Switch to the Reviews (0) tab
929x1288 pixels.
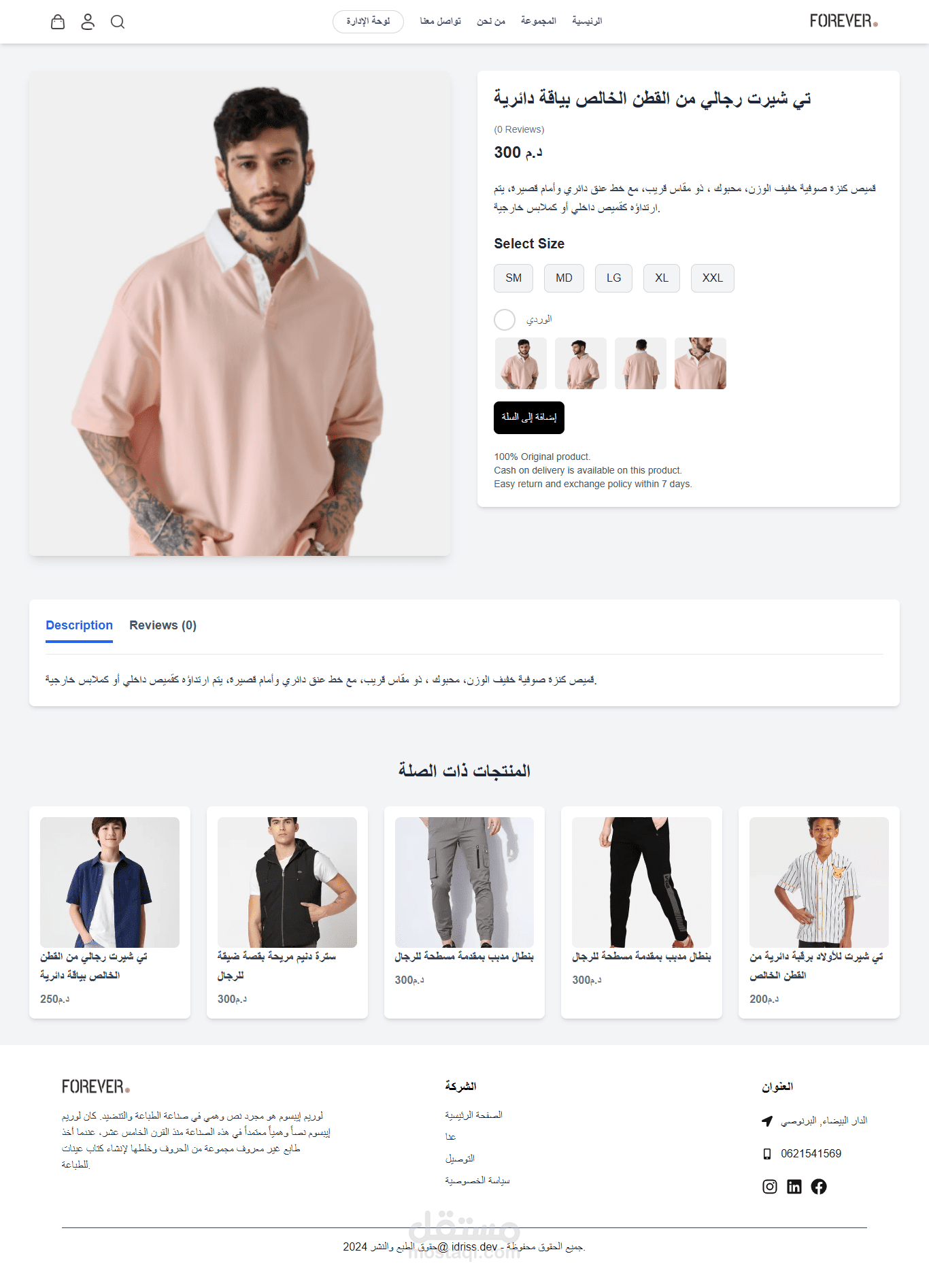(x=163, y=625)
